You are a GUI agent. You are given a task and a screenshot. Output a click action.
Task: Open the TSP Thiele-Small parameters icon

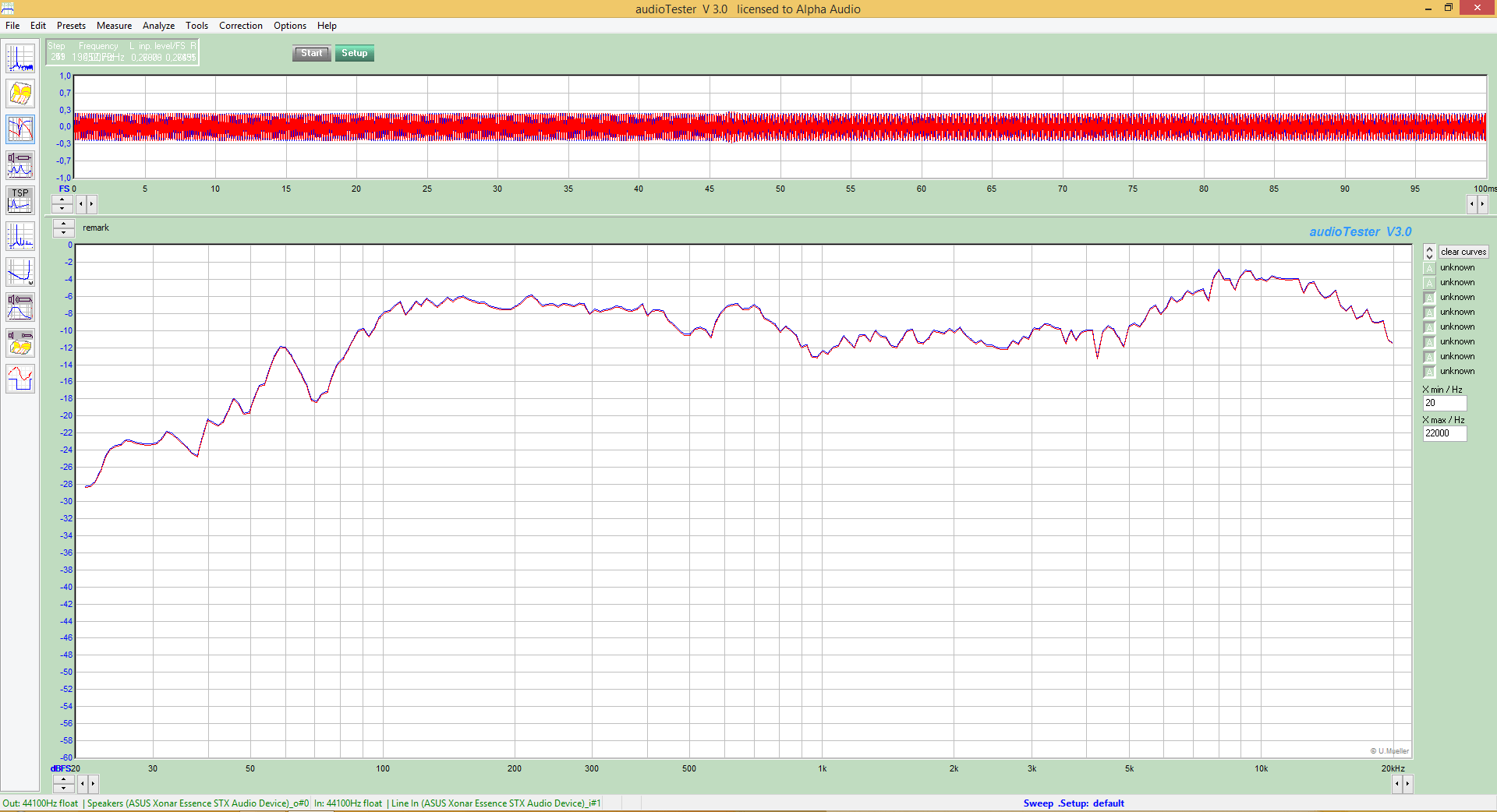[20, 200]
